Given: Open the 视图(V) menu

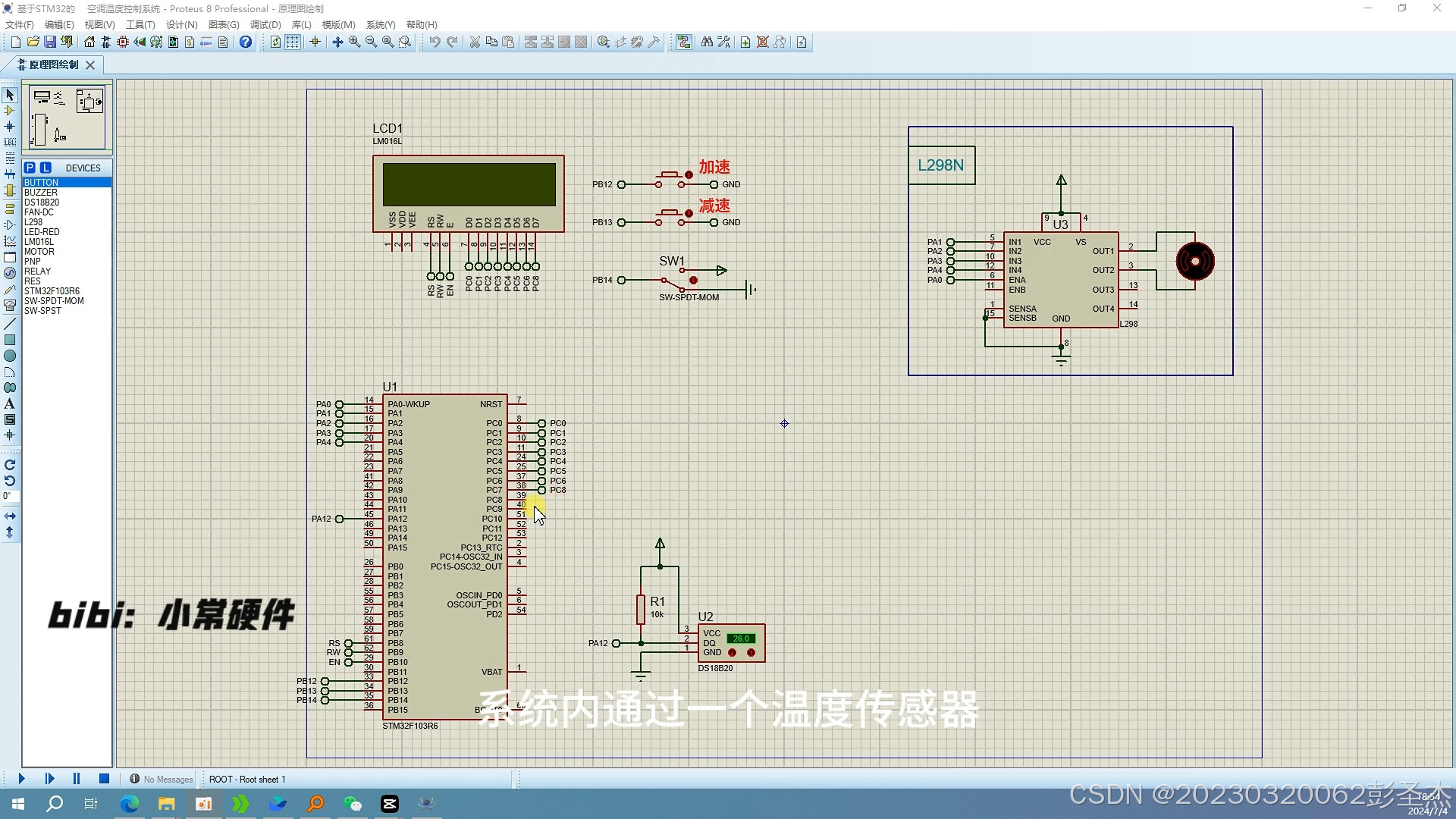Looking at the screenshot, I should [99, 25].
